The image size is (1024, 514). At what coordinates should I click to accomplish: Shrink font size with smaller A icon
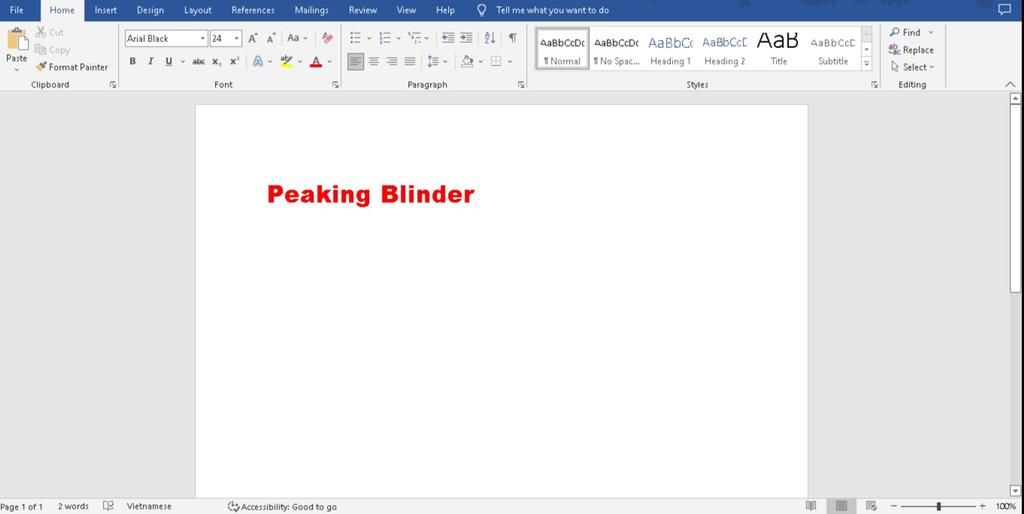pyautogui.click(x=271, y=39)
